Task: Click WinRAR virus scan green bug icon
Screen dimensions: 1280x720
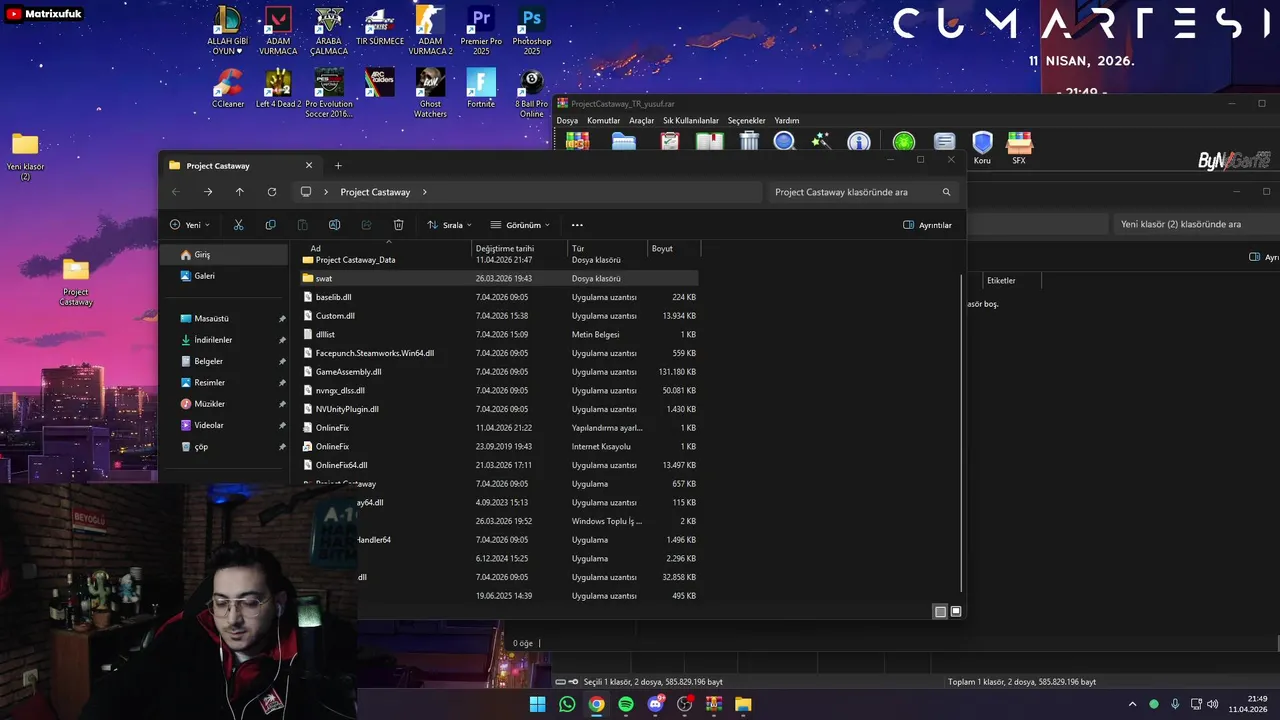Action: 904,142
